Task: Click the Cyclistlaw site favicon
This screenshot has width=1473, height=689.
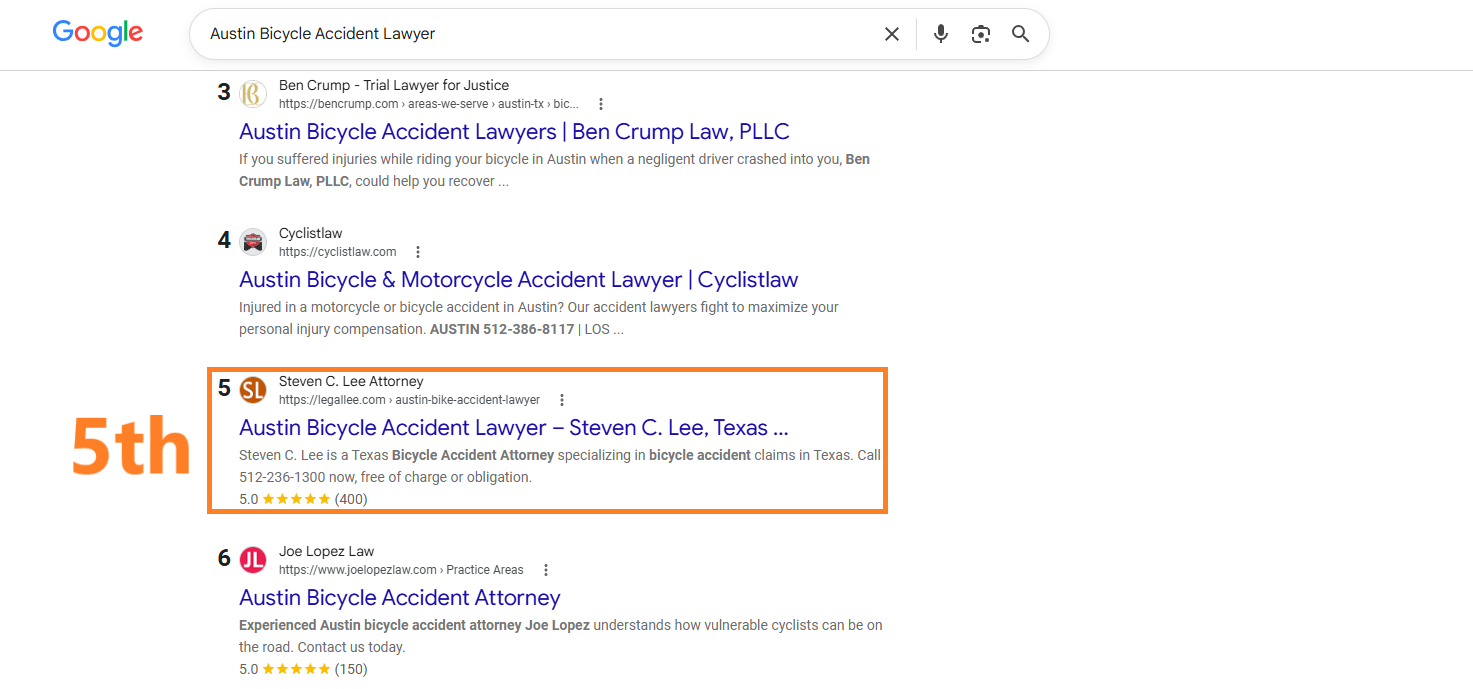Action: [253, 242]
